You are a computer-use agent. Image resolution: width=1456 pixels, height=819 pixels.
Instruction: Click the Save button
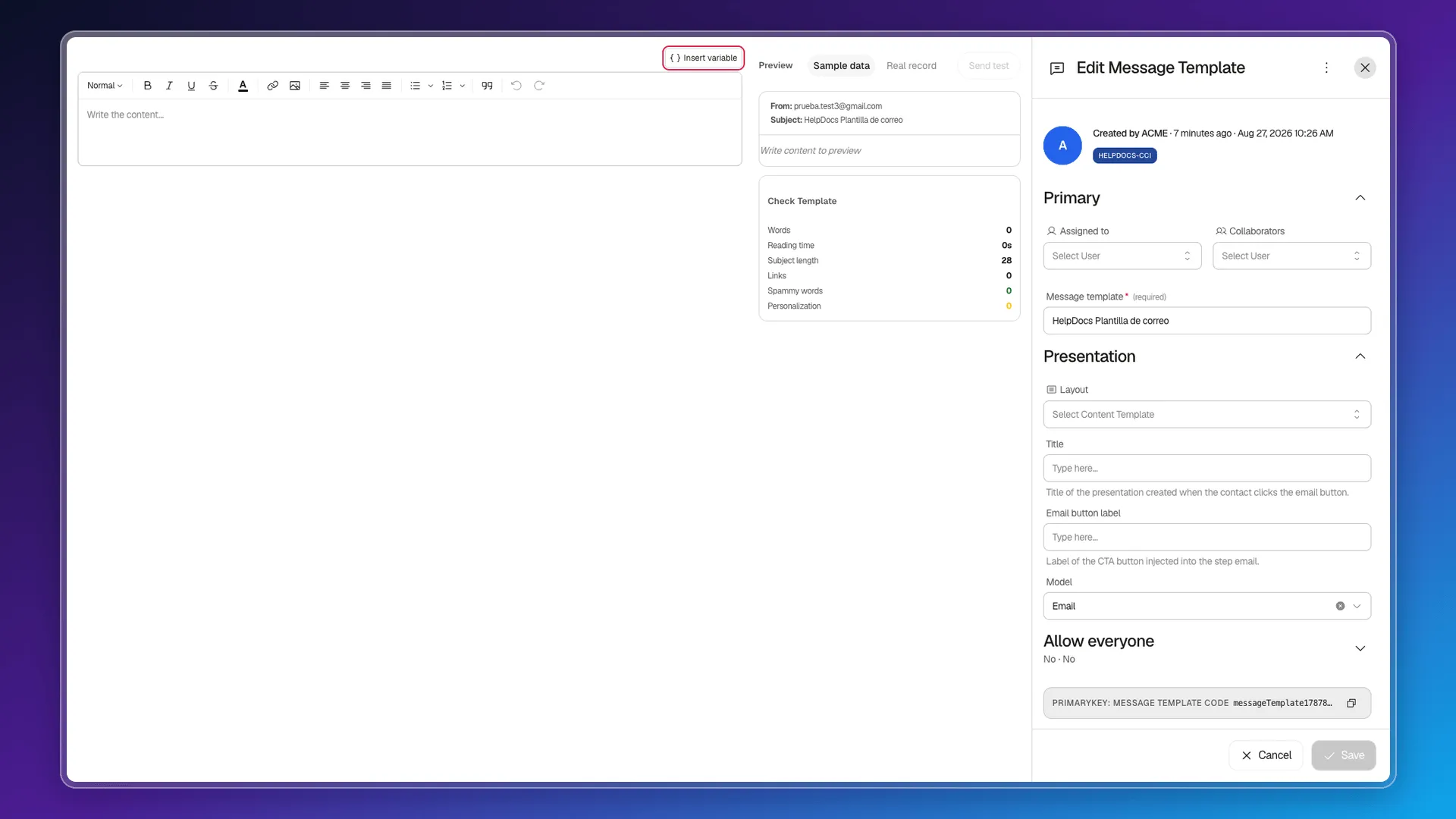click(x=1344, y=755)
